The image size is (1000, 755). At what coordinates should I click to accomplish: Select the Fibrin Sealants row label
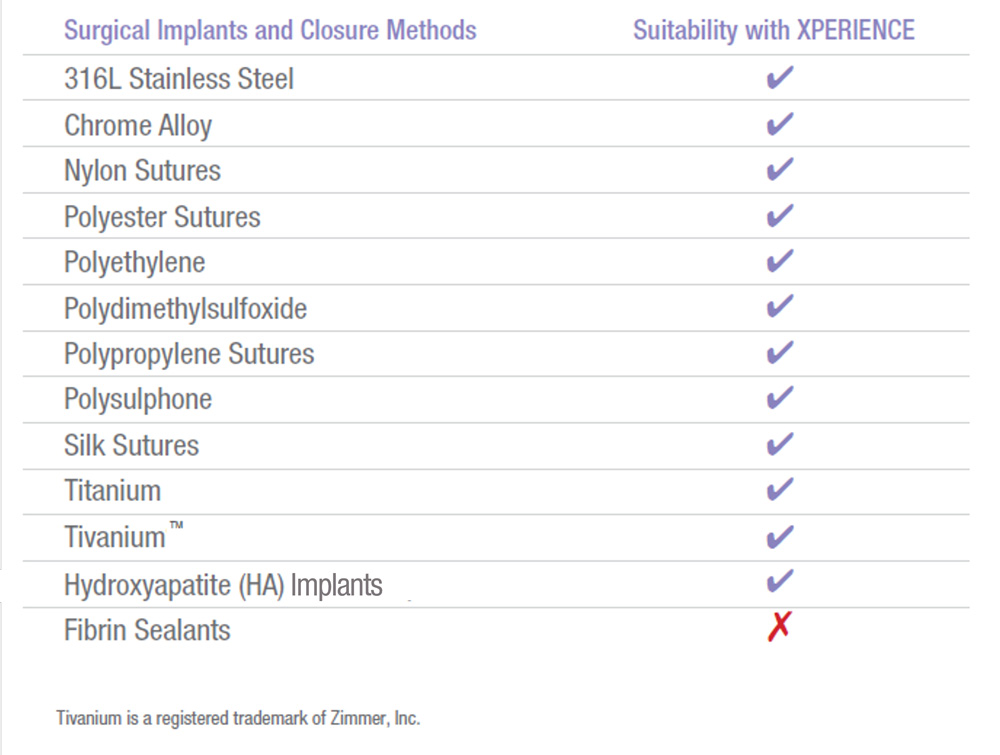[x=147, y=630]
